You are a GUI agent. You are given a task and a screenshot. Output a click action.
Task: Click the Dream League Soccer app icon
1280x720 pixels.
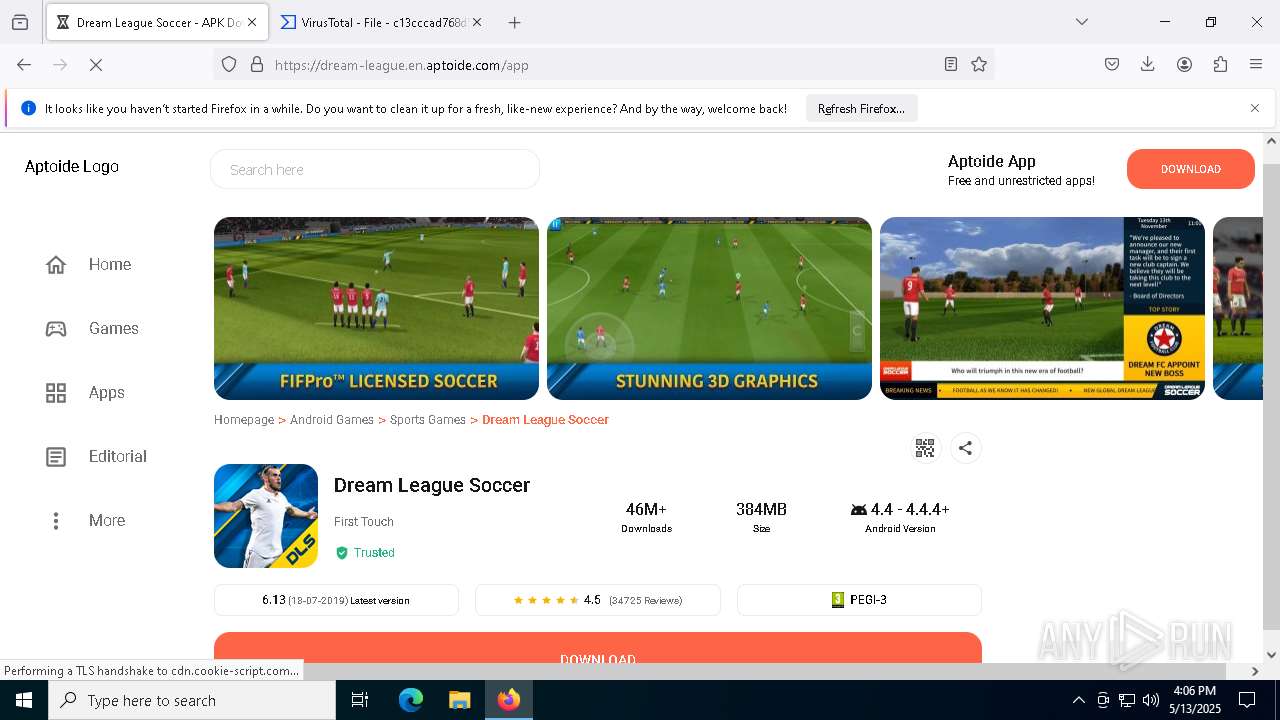click(x=266, y=516)
